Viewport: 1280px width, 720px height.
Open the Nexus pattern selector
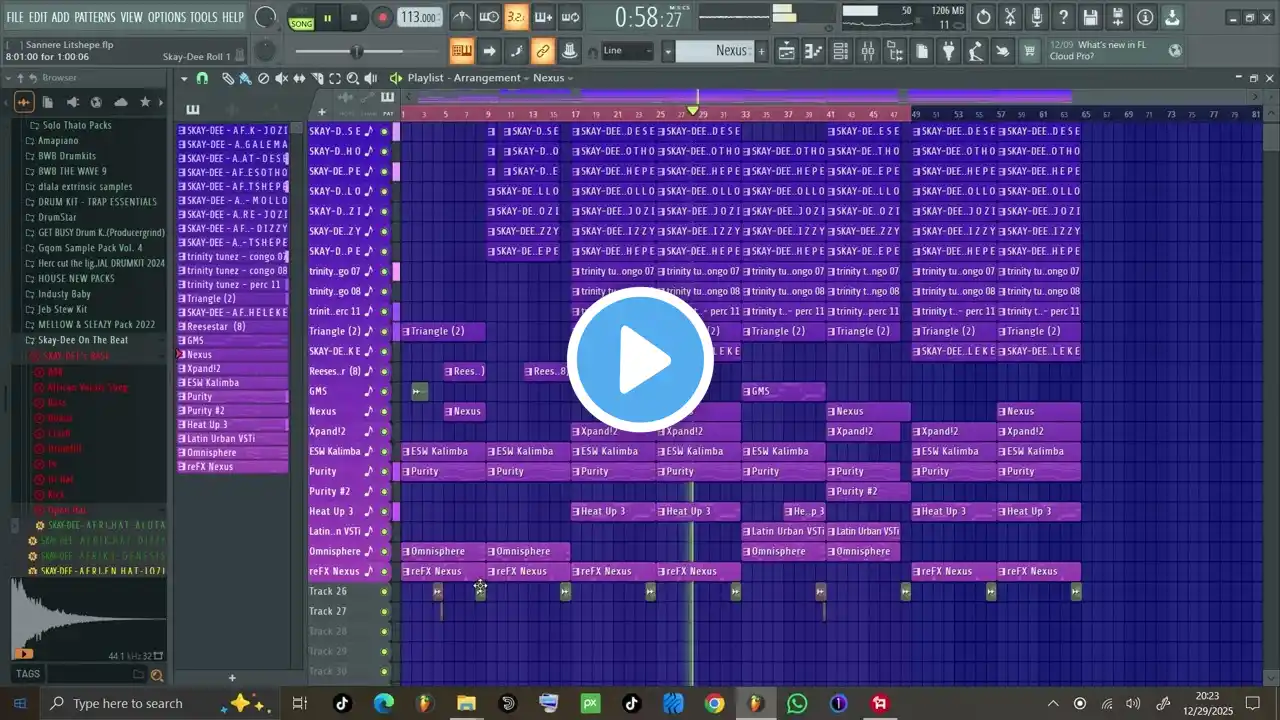point(714,51)
